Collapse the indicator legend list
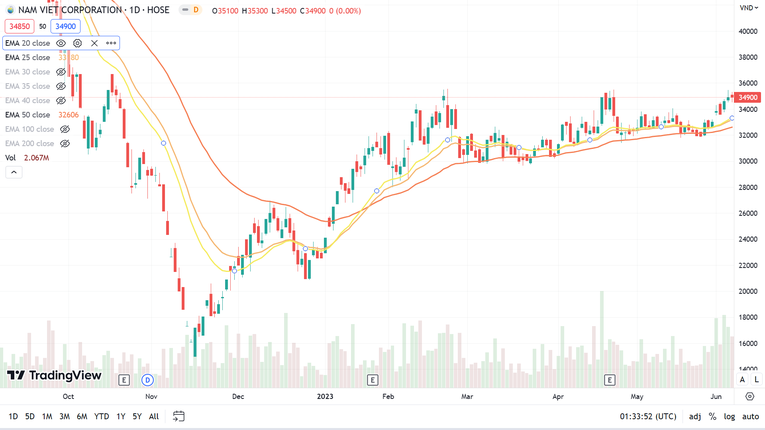This screenshot has height=430, width=765. point(14,172)
